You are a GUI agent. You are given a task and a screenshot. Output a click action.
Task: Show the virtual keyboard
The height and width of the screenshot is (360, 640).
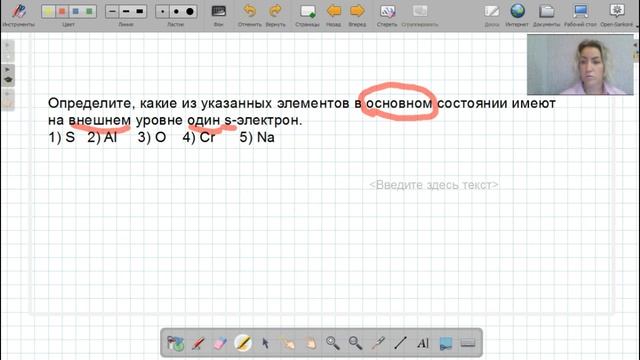[468, 343]
